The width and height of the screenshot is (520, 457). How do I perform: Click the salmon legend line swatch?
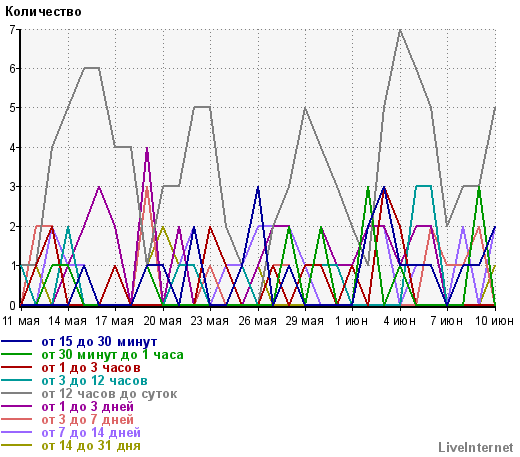click(17, 419)
